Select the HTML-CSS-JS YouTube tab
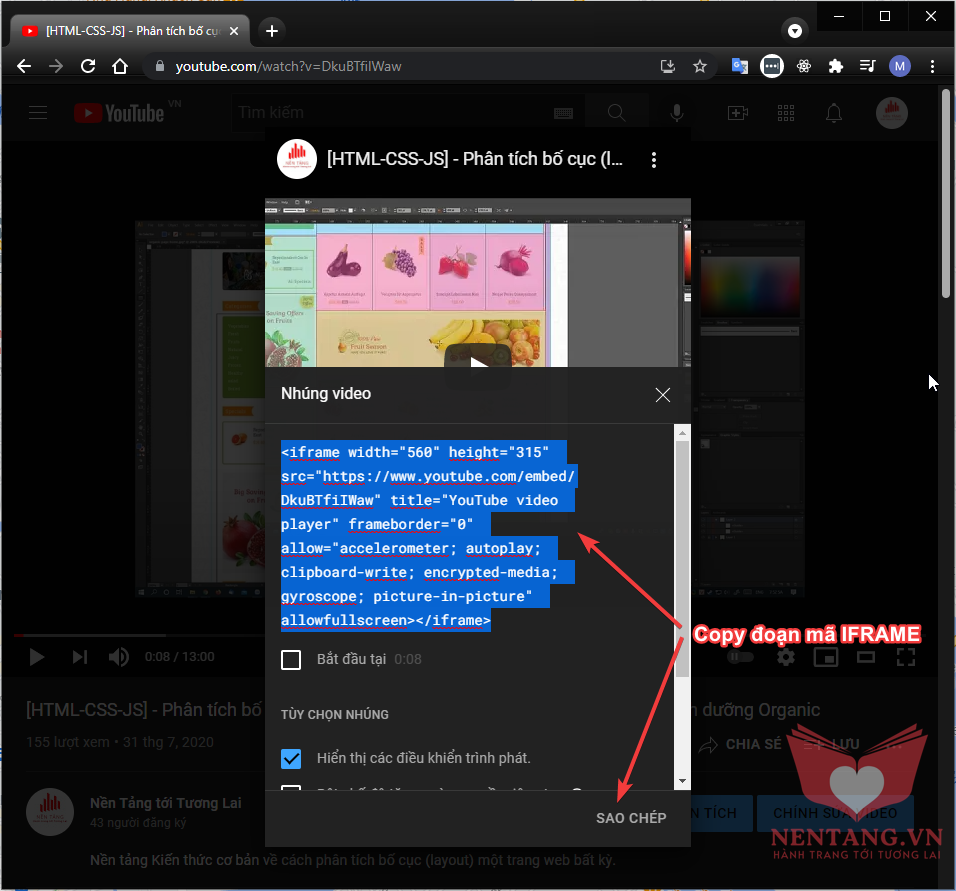This screenshot has height=891, width=956. 130,30
